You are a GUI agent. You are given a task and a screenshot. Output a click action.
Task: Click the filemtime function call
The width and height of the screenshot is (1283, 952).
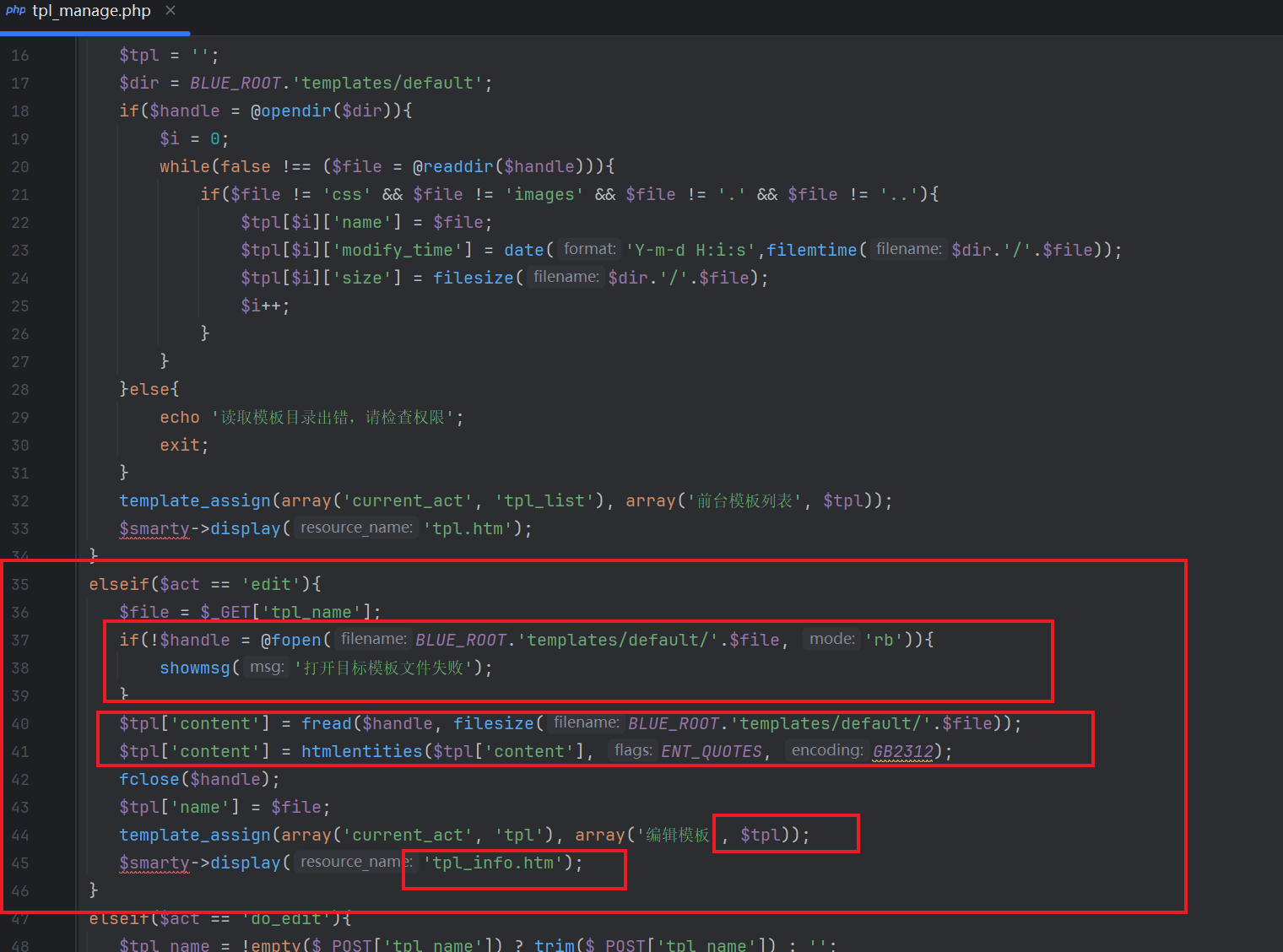click(x=812, y=250)
